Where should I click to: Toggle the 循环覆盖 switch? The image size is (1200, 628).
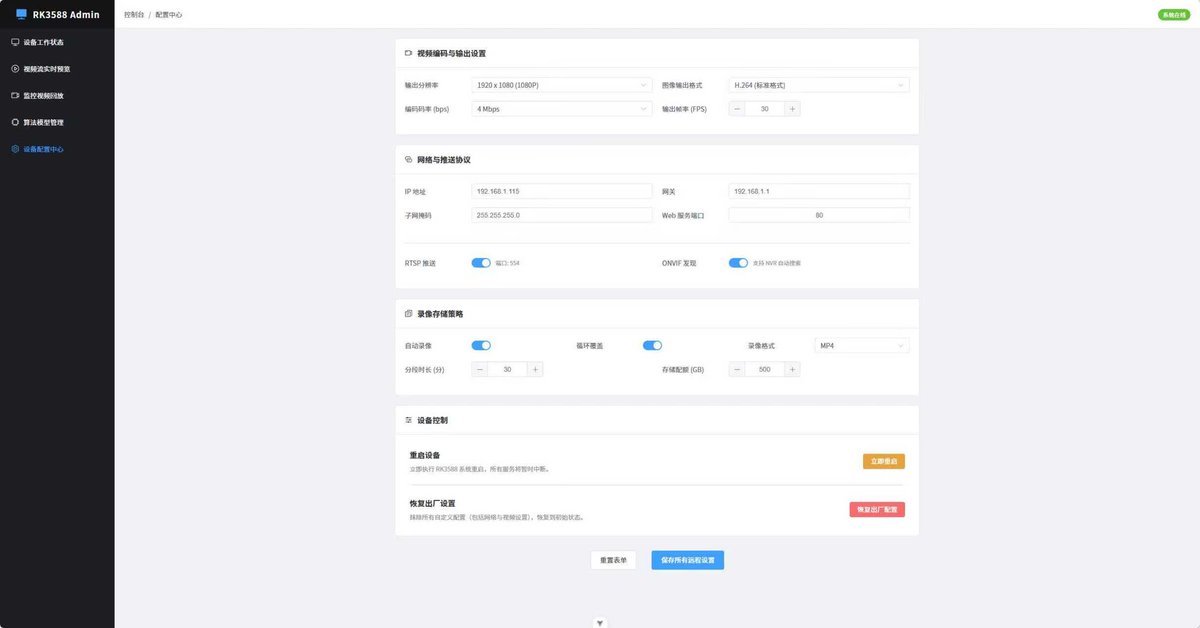tap(652, 345)
